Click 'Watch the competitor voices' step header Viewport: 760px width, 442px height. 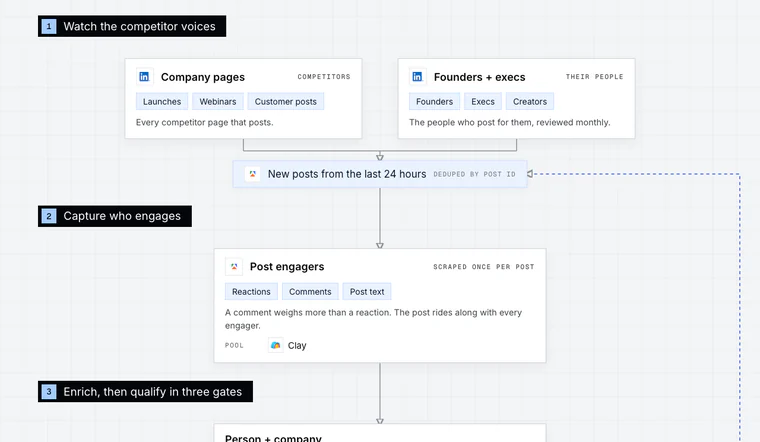pos(132,26)
